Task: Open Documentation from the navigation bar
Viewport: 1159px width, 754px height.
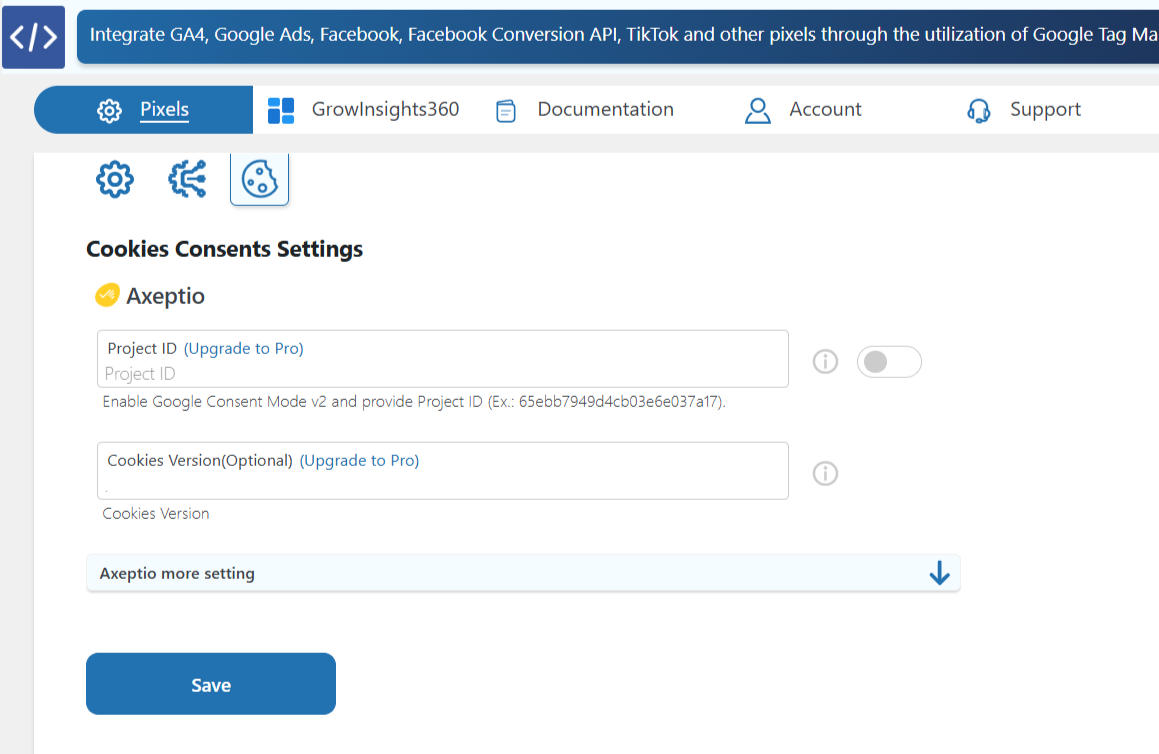Action: (x=605, y=110)
